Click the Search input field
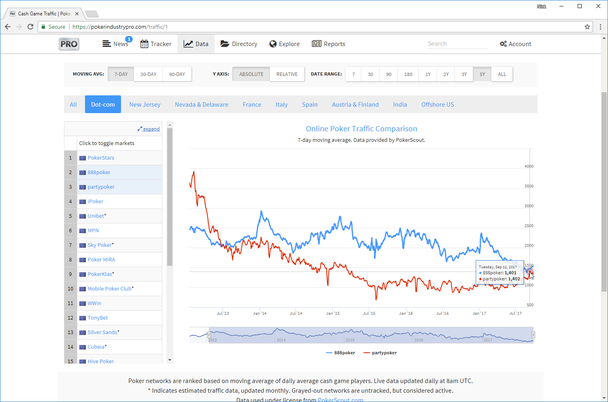 (x=457, y=44)
